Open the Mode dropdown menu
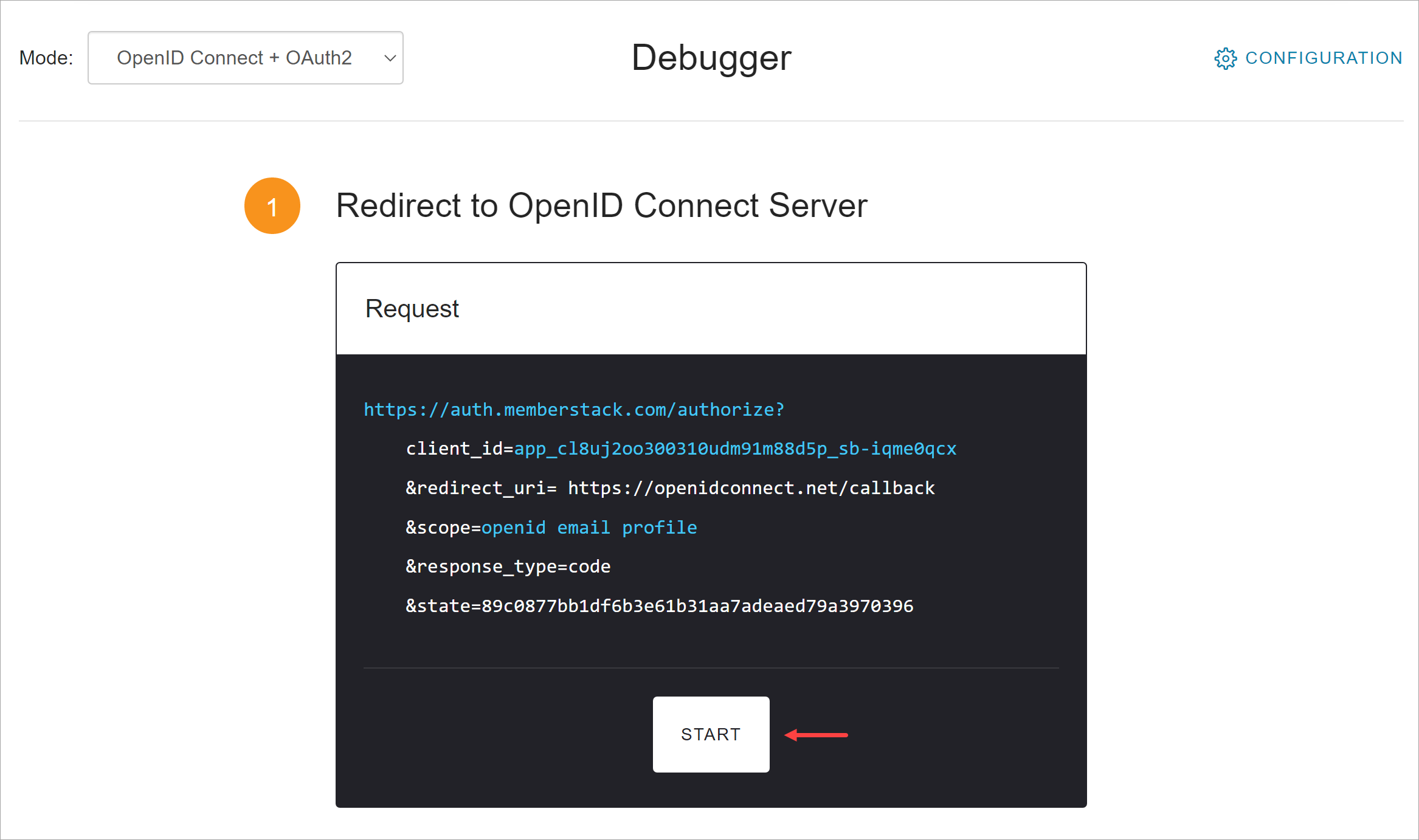The width and height of the screenshot is (1419, 840). tap(246, 58)
